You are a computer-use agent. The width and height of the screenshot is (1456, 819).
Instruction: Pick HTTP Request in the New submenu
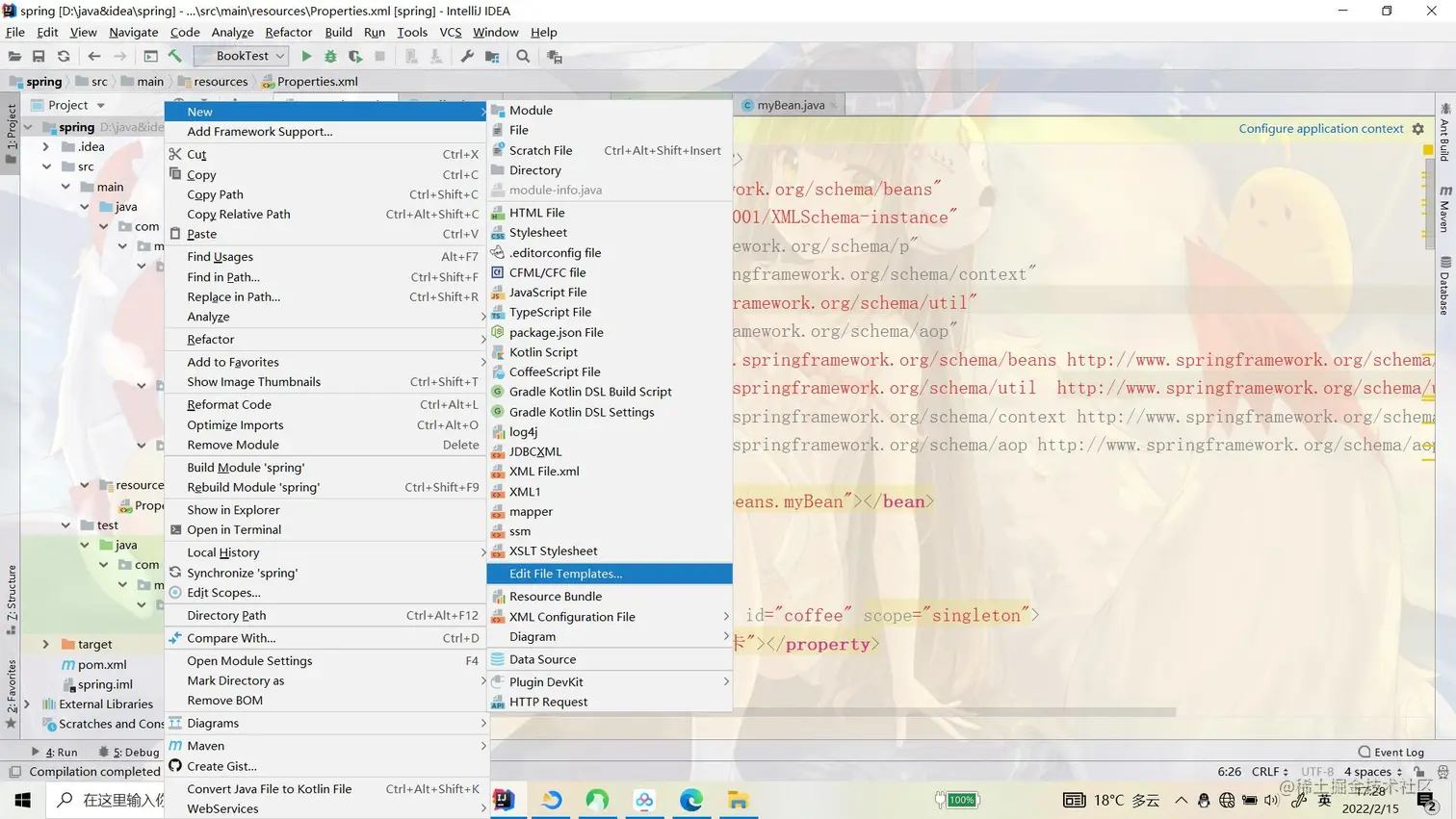pyautogui.click(x=610, y=702)
